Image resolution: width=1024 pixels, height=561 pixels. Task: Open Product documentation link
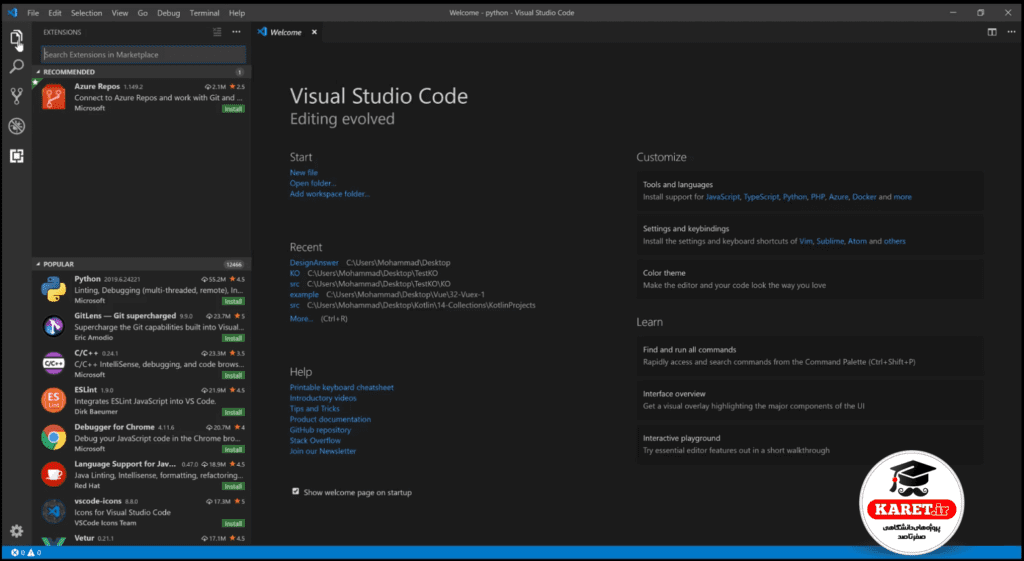click(330, 419)
